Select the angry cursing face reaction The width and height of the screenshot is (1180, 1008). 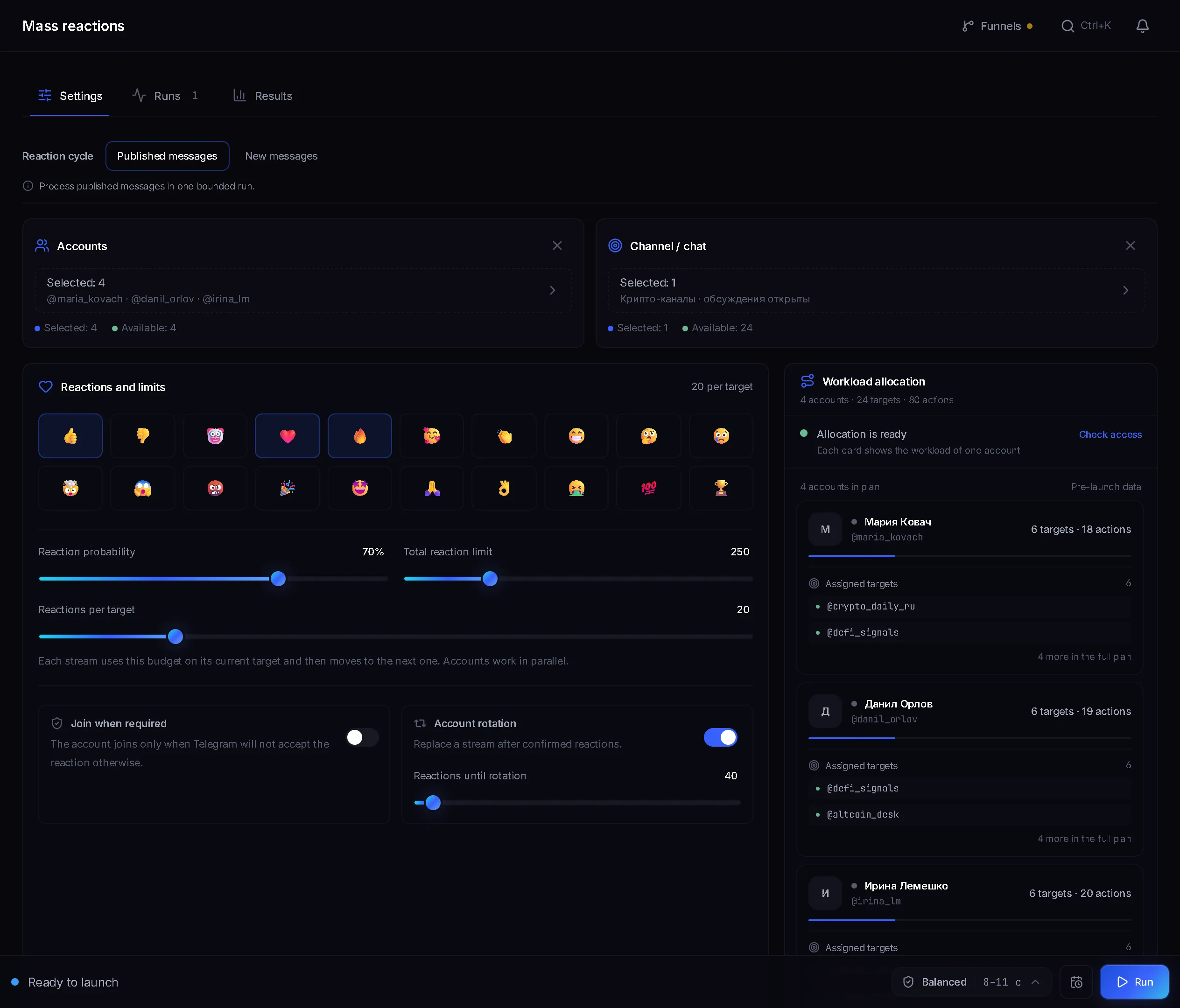point(215,488)
